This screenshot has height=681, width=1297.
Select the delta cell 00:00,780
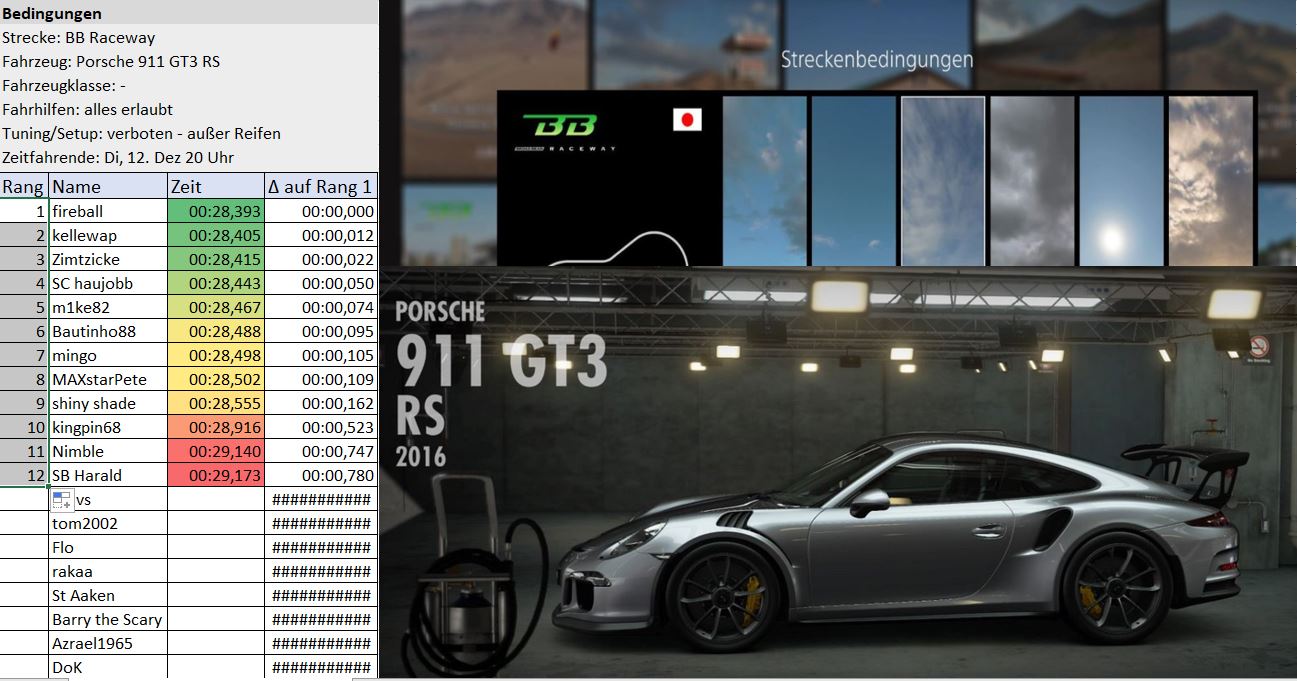tap(321, 475)
